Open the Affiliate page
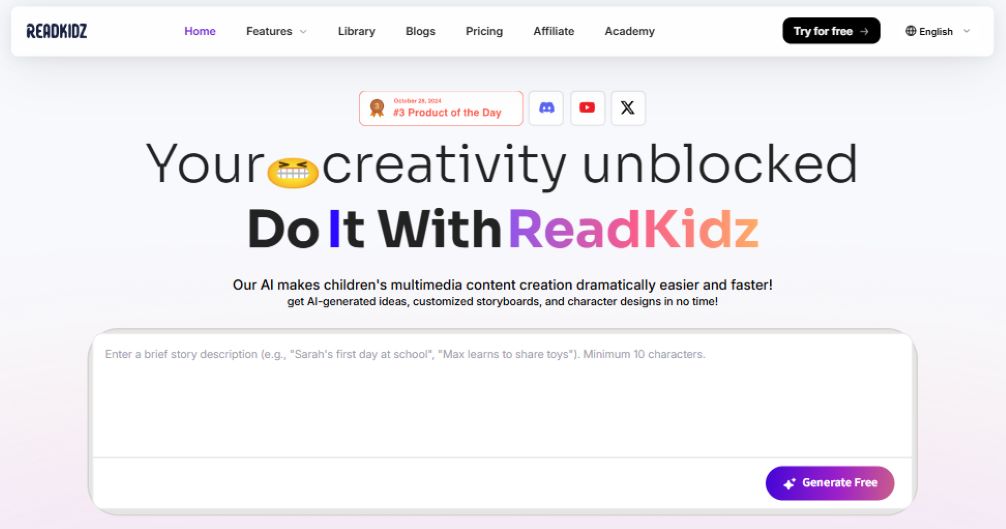 pyautogui.click(x=554, y=31)
